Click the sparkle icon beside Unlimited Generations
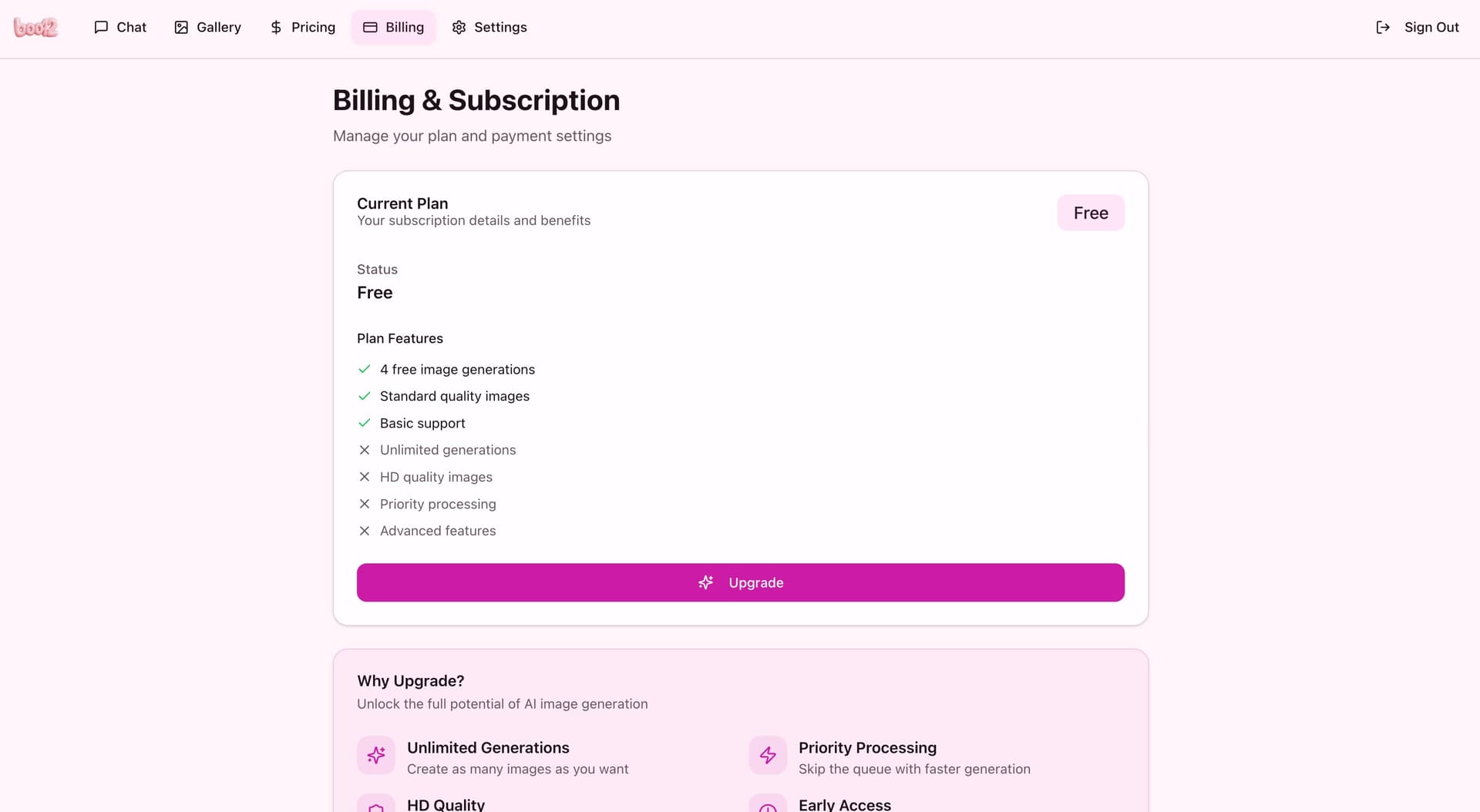Image resolution: width=1480 pixels, height=812 pixels. click(376, 755)
